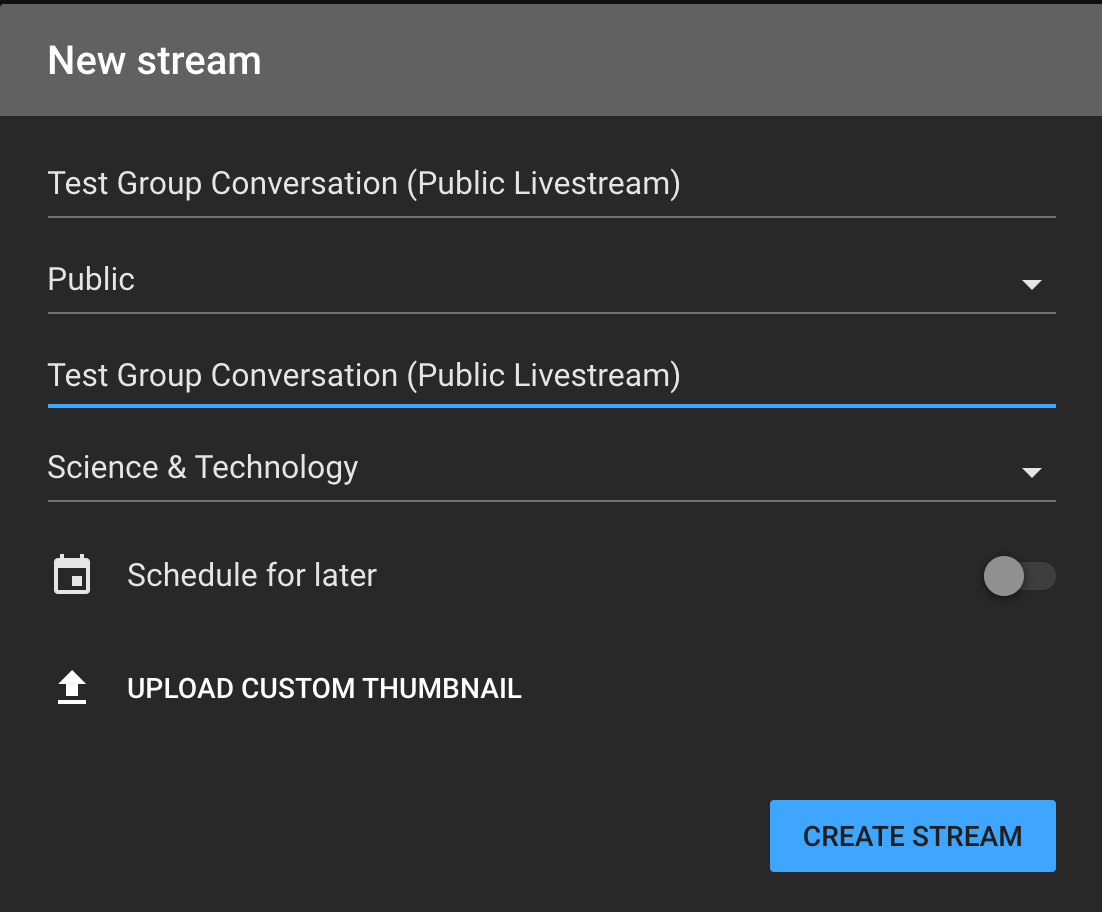Enable the Schedule for later switch
The width and height of the screenshot is (1102, 912).
coord(1019,576)
